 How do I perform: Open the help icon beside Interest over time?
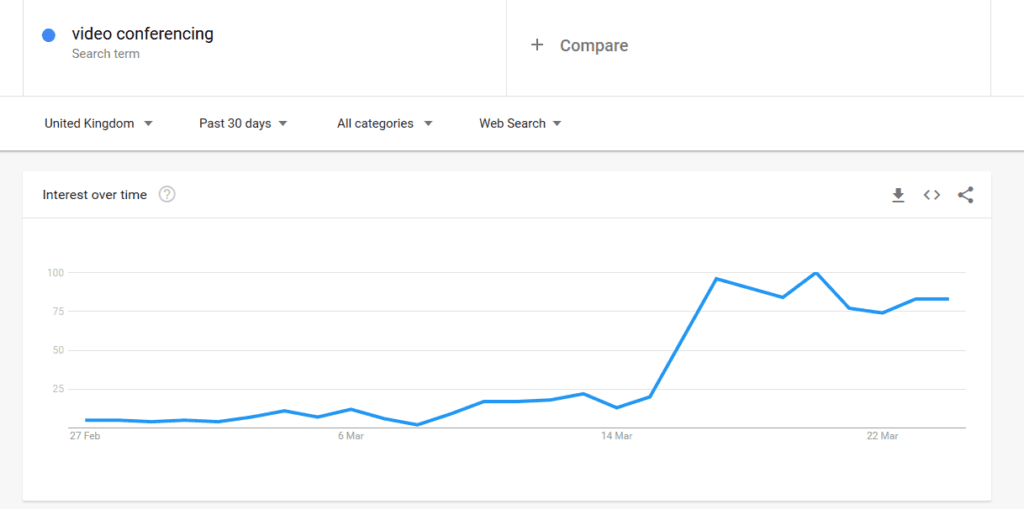click(x=167, y=195)
